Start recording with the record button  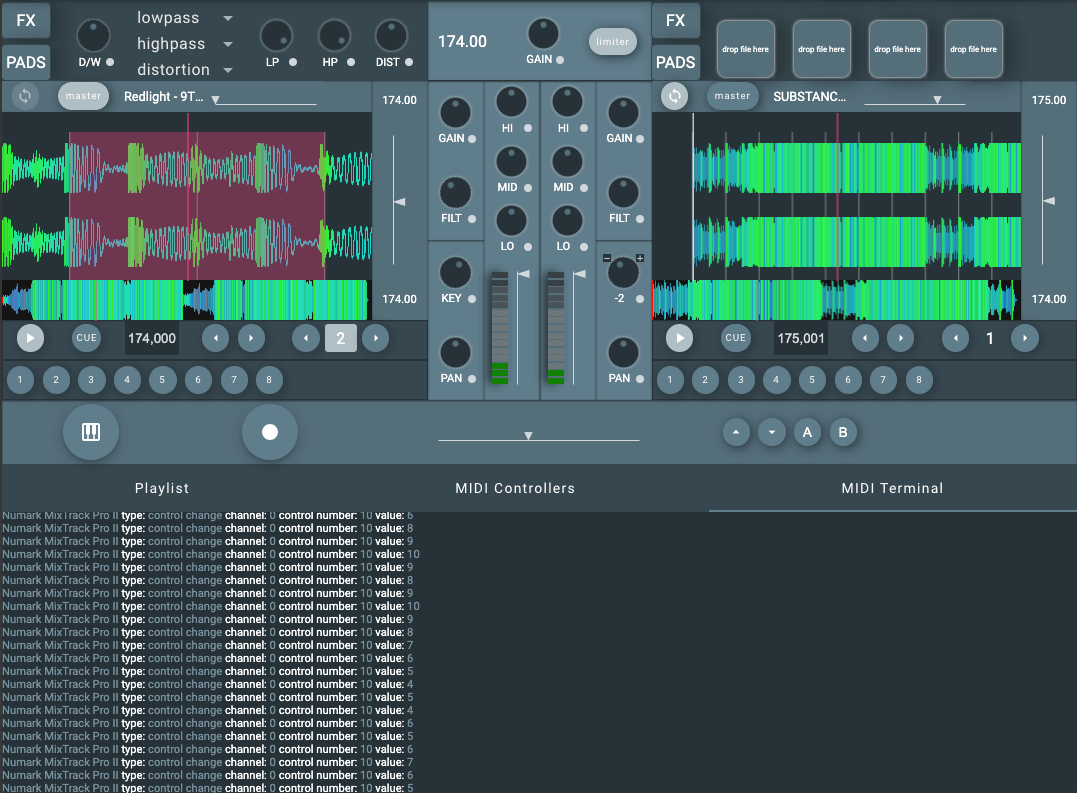(270, 432)
